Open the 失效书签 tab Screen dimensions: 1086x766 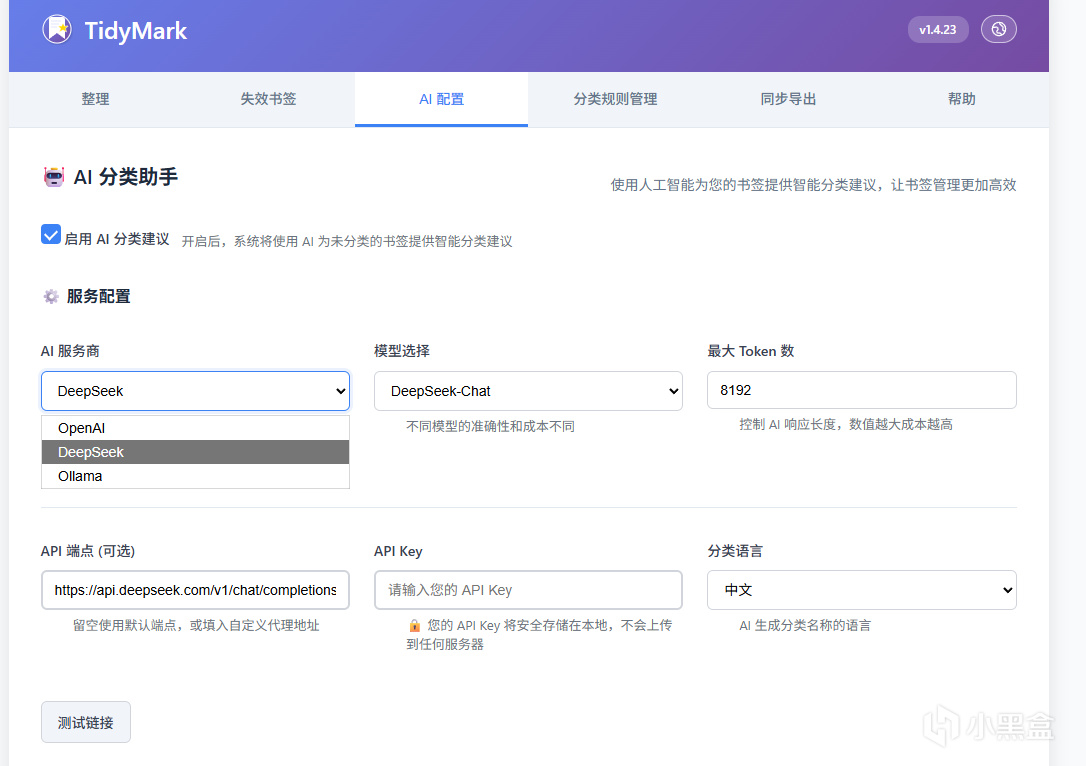[x=269, y=99]
